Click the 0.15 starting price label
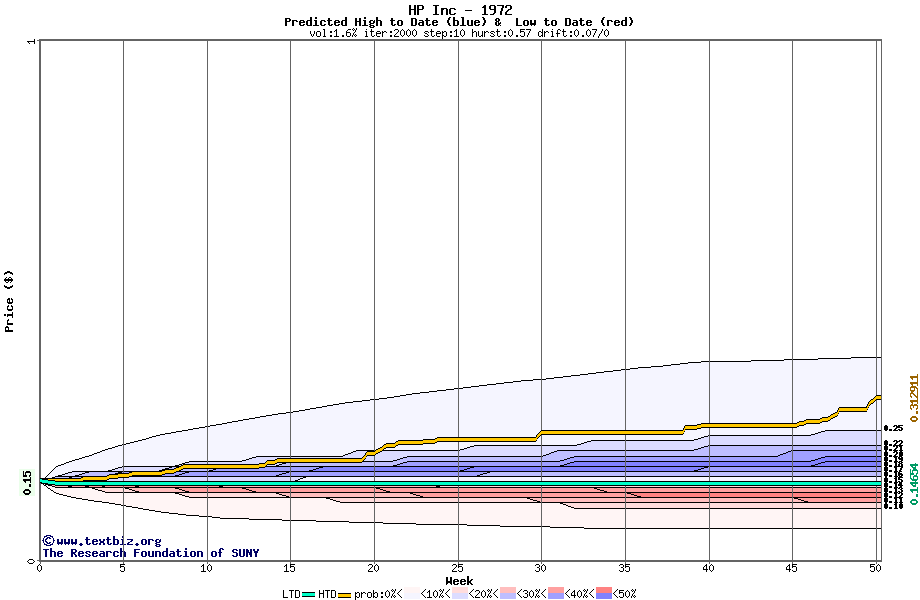Viewport: 920px width, 600px height. coord(27,483)
